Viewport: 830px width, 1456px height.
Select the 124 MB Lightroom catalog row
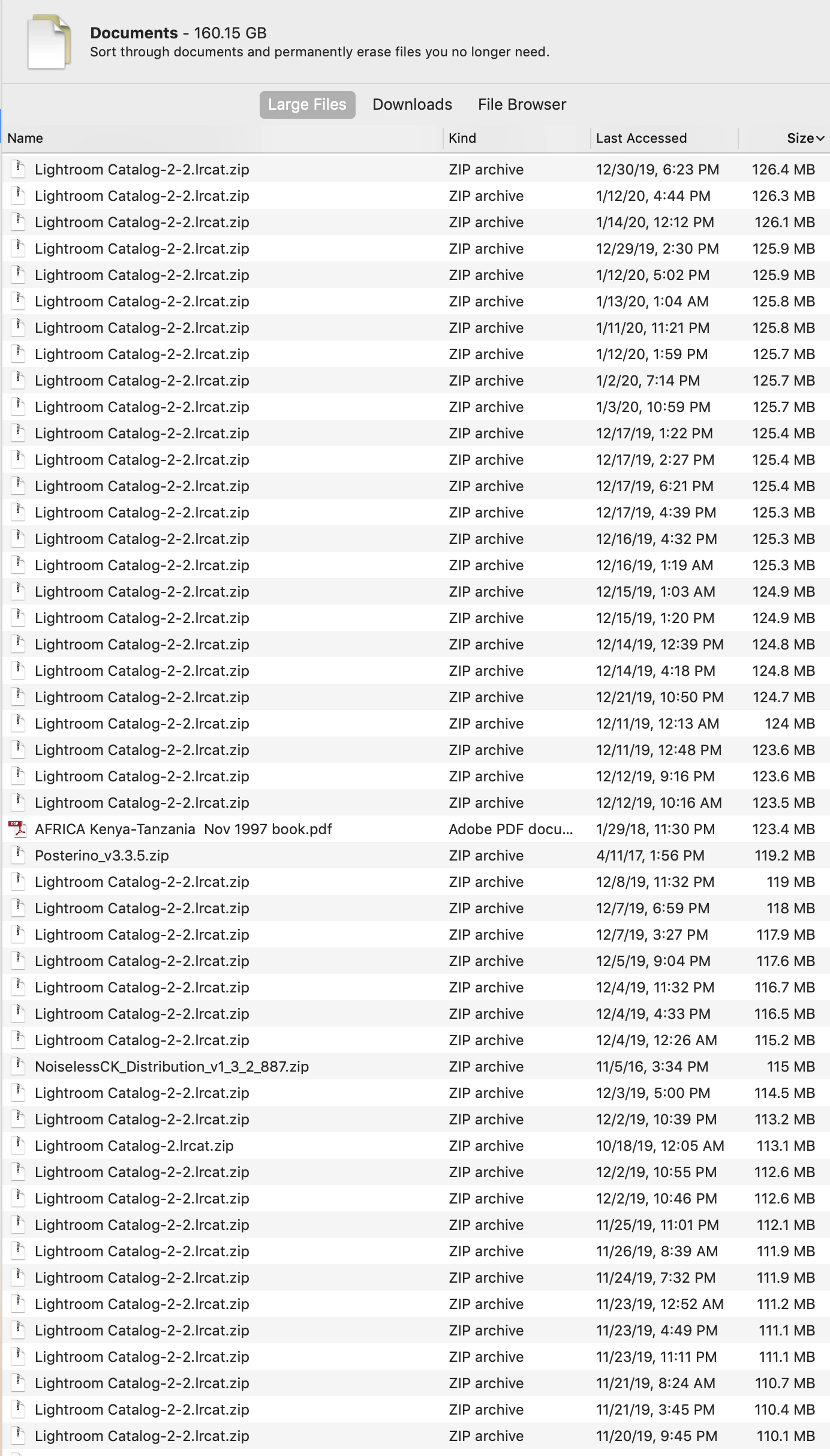pos(416,723)
